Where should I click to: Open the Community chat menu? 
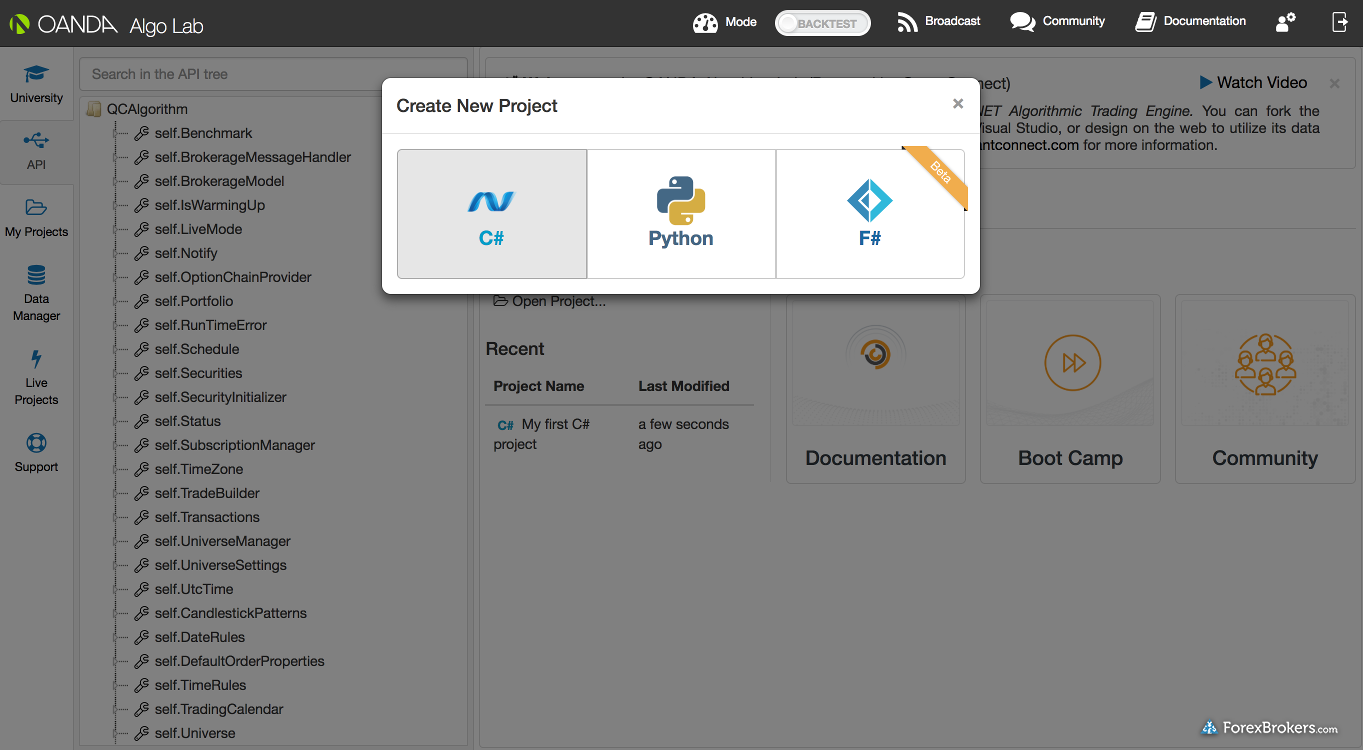point(1057,21)
